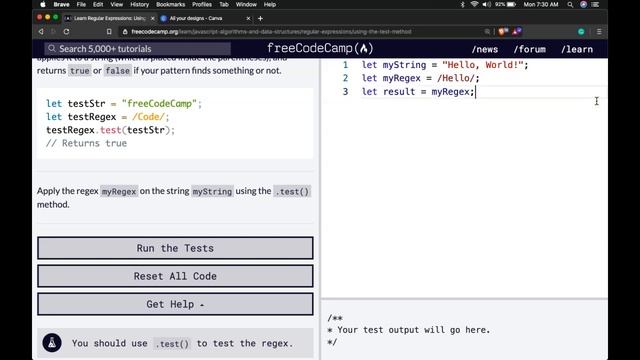Open the Profiles menu
Image resolution: width=640 pixels, height=360 pixels.
tap(202, 4)
